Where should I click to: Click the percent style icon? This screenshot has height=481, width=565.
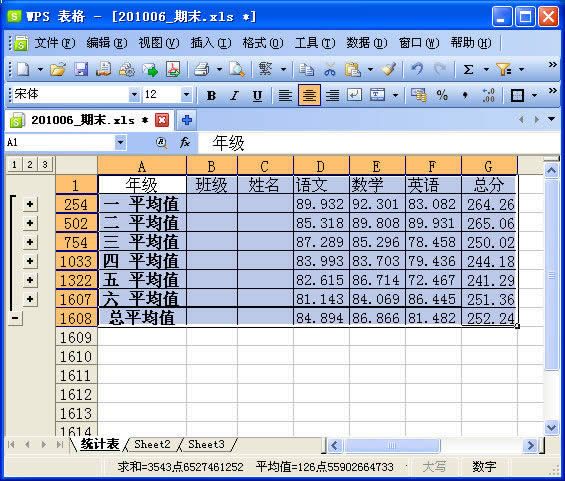(x=442, y=95)
